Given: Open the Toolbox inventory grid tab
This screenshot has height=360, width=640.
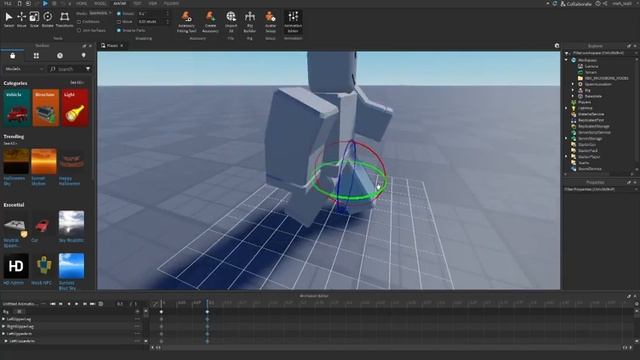Looking at the screenshot, I should pos(36,56).
